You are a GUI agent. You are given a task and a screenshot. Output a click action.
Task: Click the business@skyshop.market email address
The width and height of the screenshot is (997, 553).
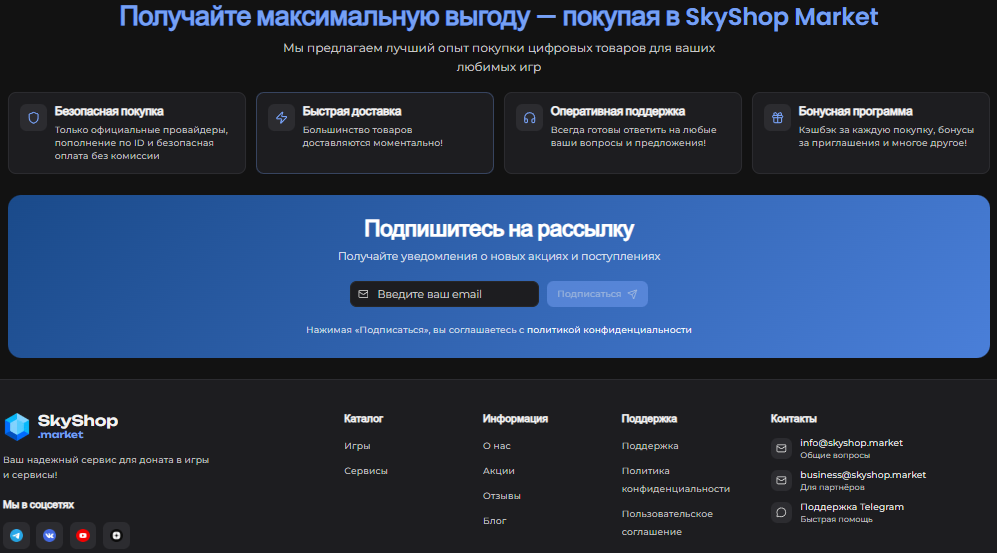[862, 475]
